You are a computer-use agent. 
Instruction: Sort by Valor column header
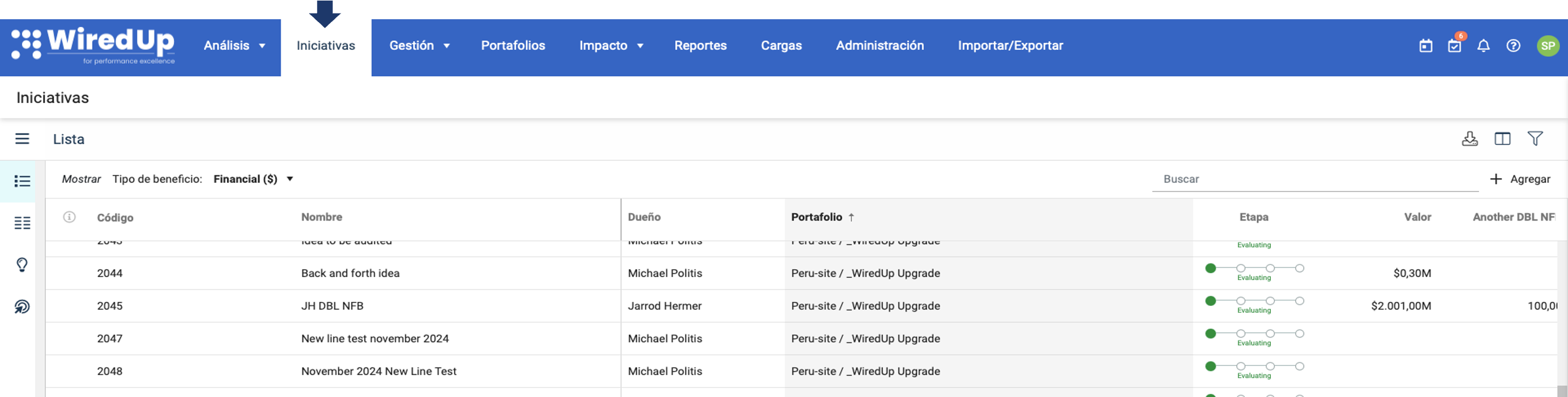(1417, 217)
